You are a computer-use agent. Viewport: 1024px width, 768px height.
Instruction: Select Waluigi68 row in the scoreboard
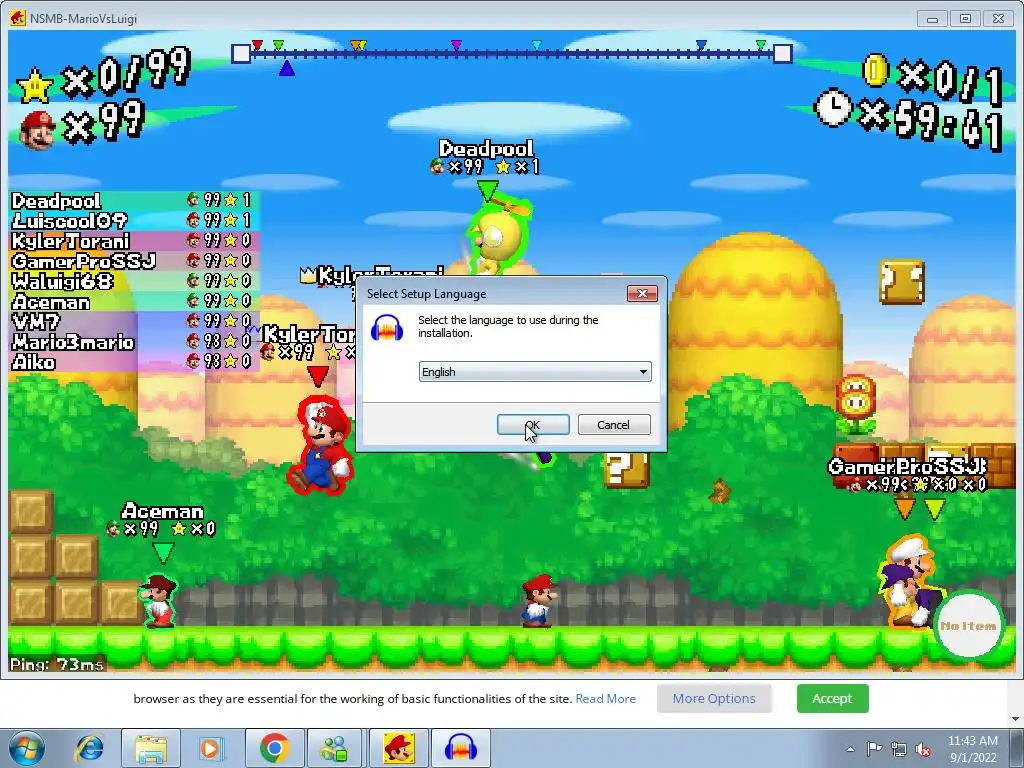[135, 281]
